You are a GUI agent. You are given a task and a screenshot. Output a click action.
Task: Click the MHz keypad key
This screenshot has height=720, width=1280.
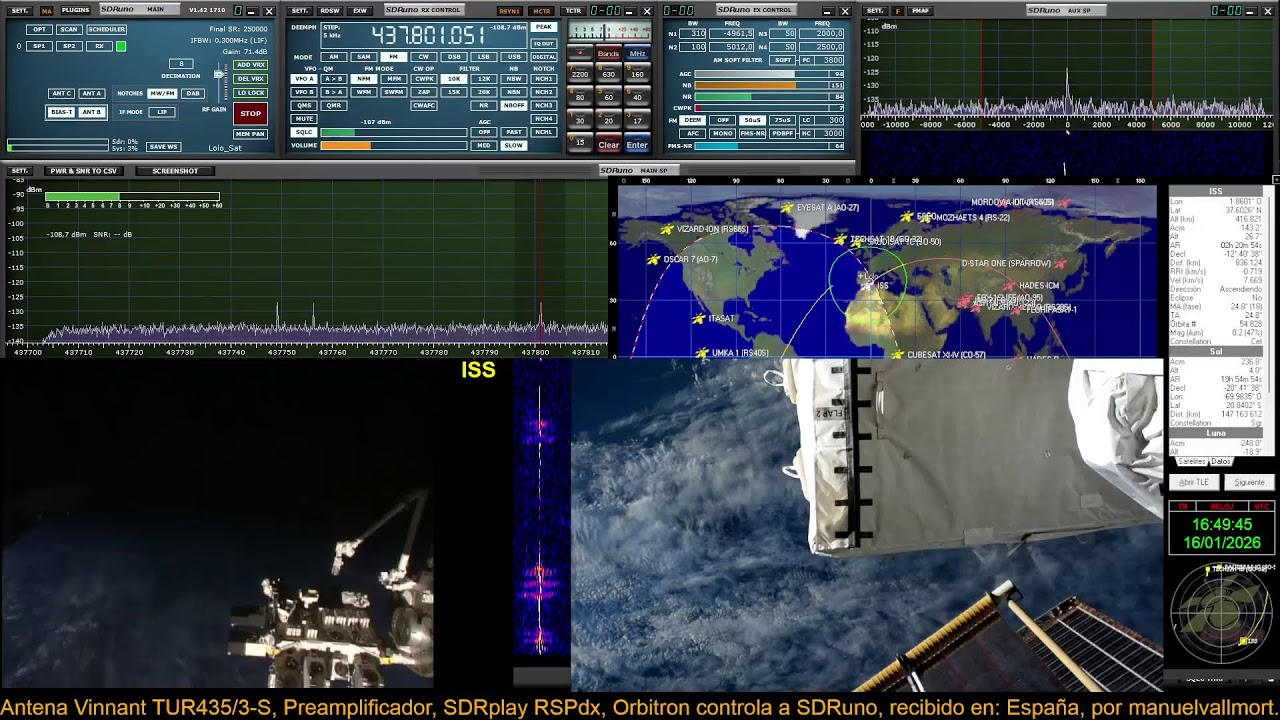(x=637, y=54)
